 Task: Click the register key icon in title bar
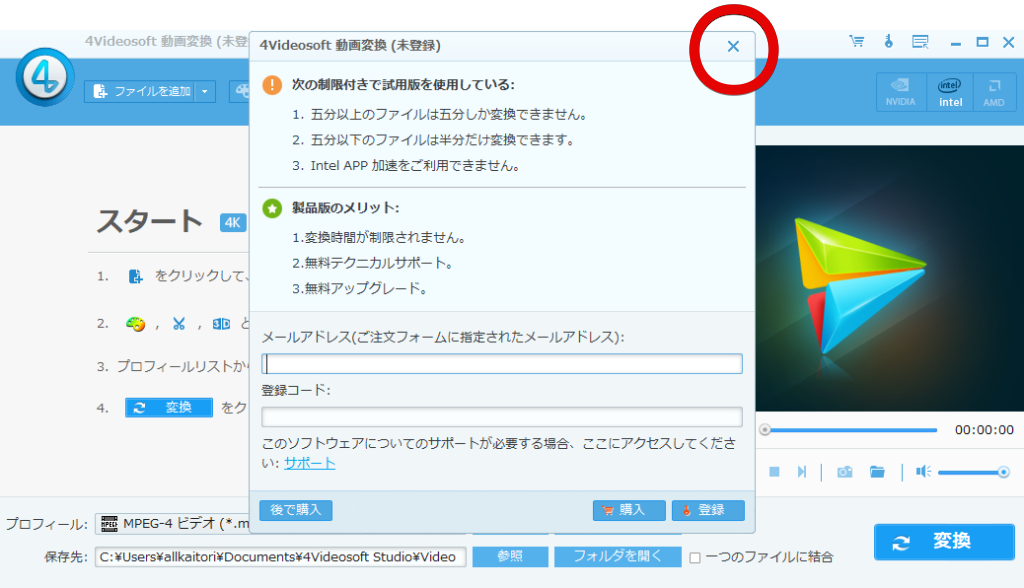[x=888, y=42]
